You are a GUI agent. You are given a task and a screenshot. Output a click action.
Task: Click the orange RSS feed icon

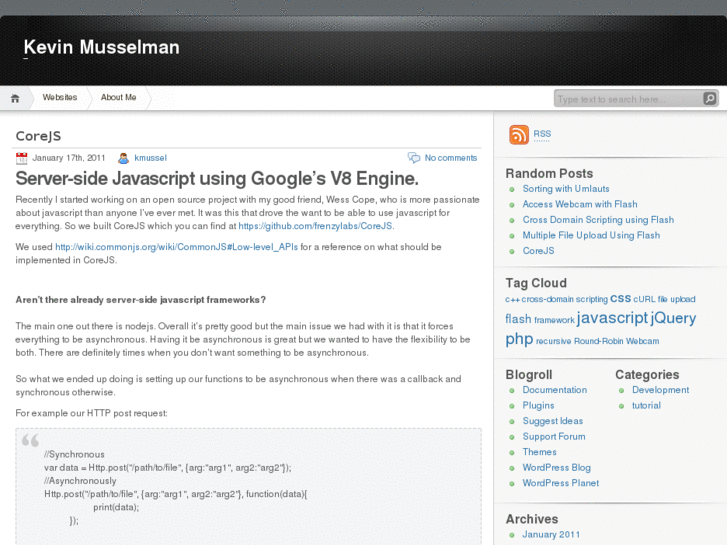(x=519, y=135)
